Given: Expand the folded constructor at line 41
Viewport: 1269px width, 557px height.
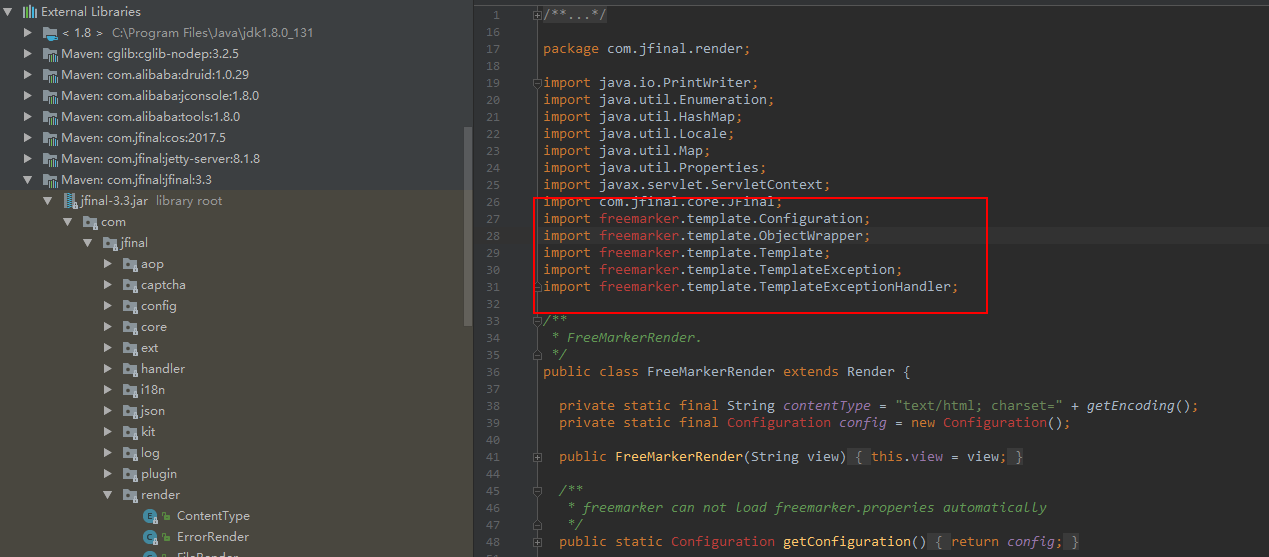Looking at the screenshot, I should click(x=538, y=457).
